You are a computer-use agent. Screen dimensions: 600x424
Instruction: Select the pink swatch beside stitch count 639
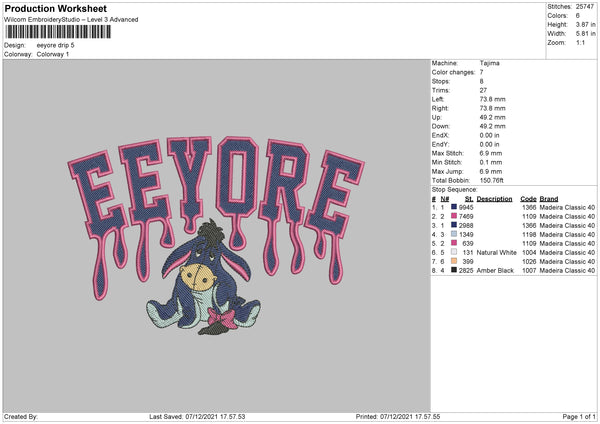pos(454,243)
